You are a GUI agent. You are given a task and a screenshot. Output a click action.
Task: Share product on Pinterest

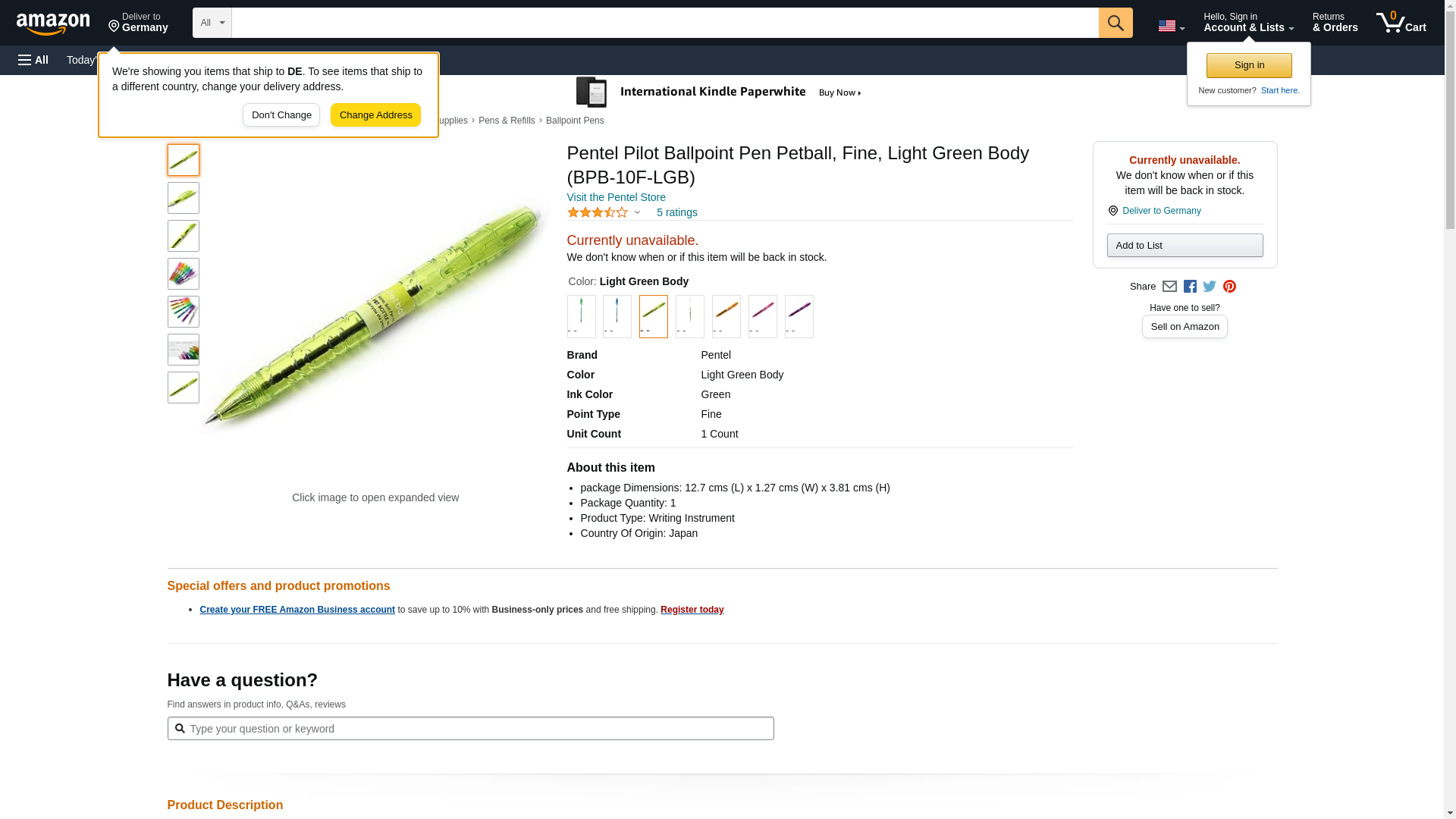[x=1229, y=287]
